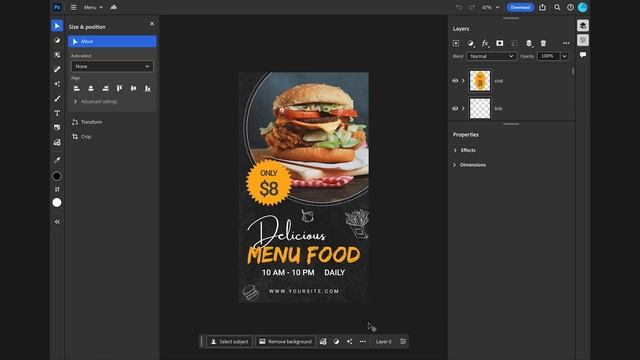Align right edges
The image size is (640, 360).
pos(105,88)
